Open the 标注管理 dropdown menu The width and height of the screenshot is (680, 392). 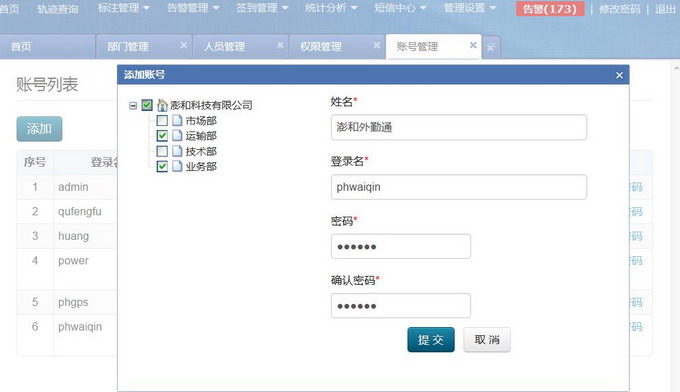pyautogui.click(x=123, y=8)
